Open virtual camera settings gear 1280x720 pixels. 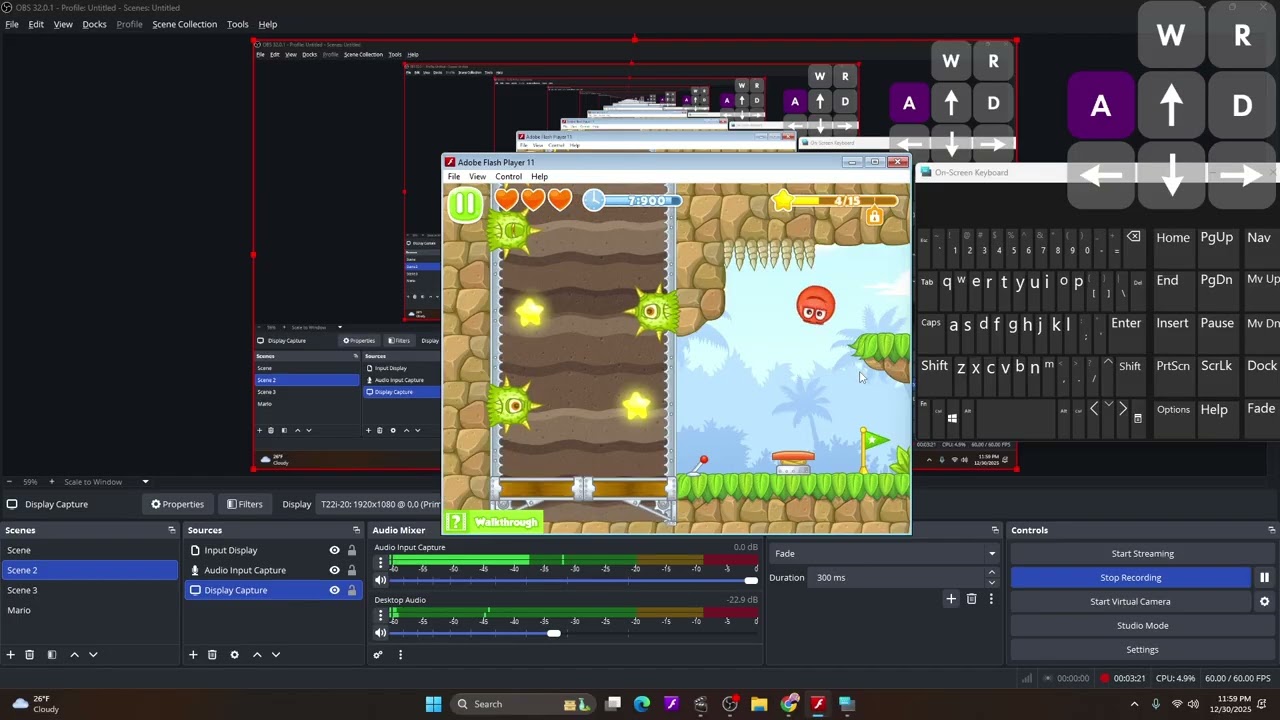[1264, 602]
